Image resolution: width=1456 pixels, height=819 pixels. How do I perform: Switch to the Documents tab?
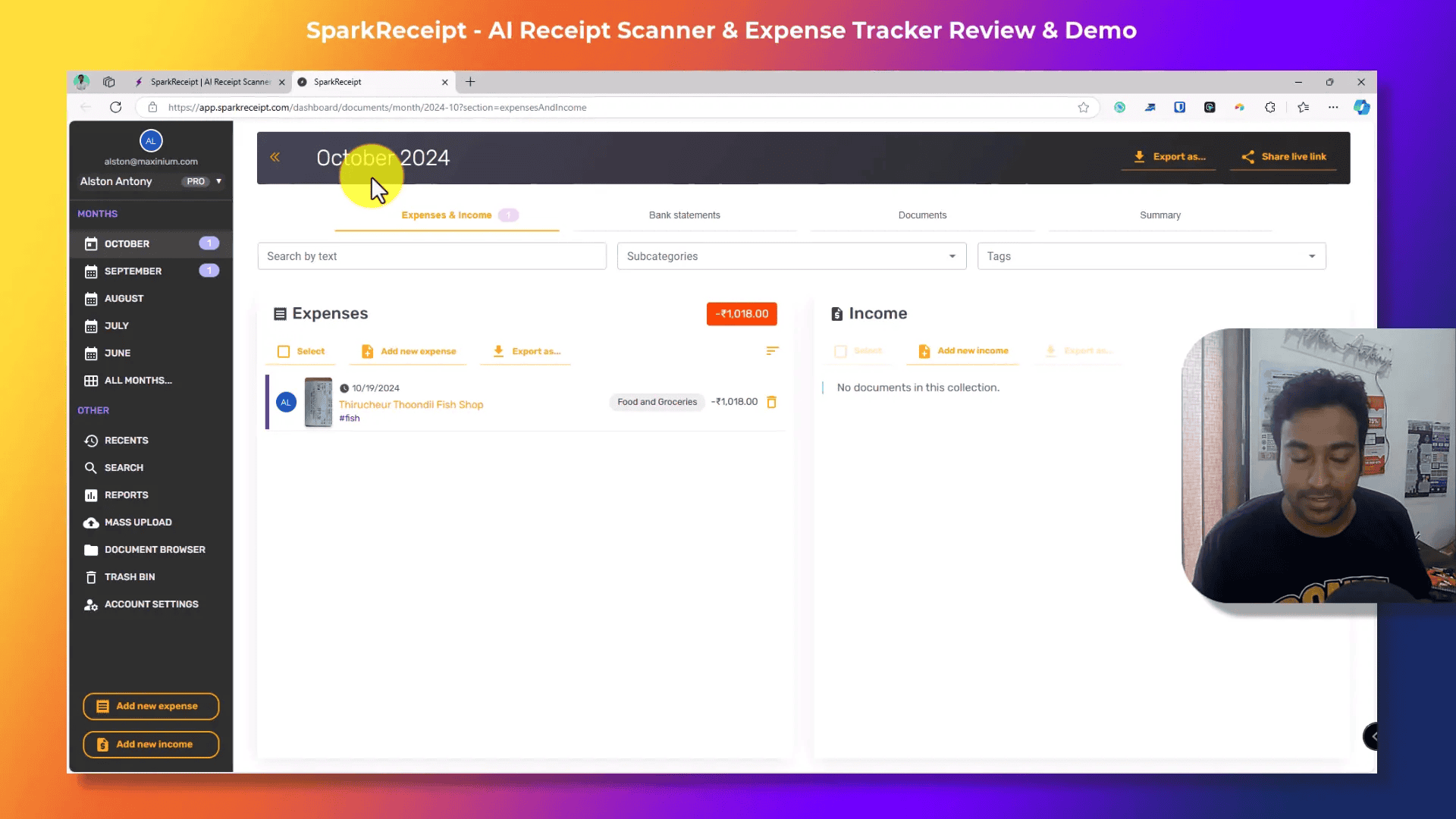coord(922,215)
